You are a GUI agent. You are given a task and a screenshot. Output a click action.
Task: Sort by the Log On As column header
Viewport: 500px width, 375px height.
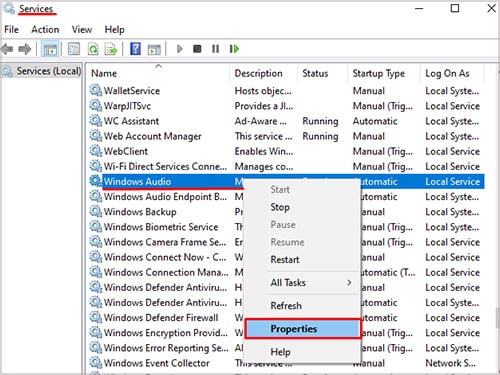[x=452, y=73]
